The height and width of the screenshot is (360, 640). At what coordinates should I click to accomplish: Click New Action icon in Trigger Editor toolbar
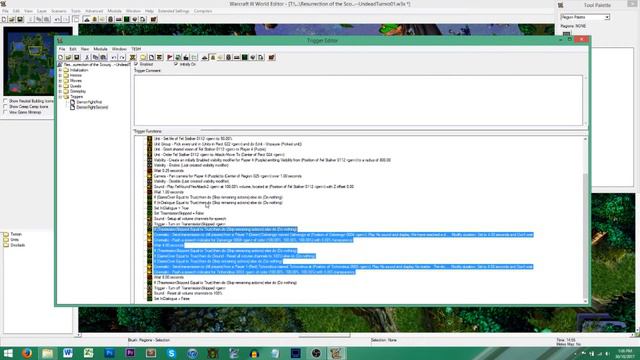(x=186, y=58)
